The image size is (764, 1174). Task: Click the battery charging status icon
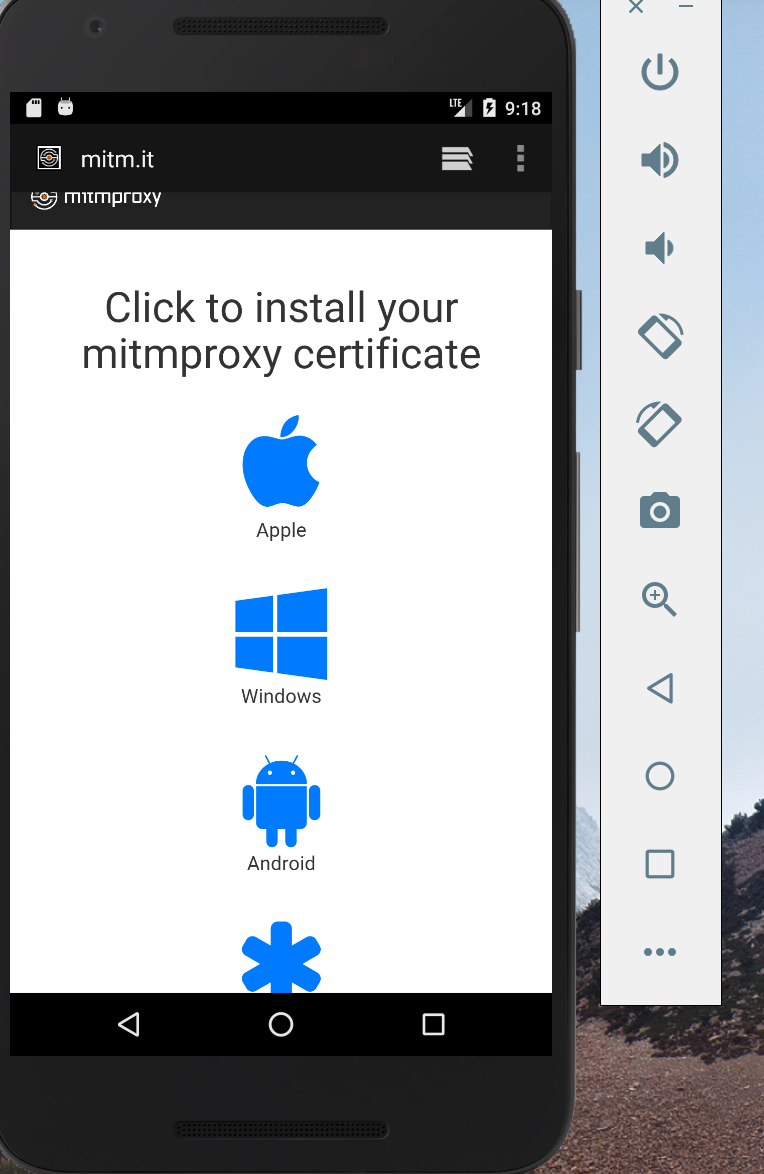tap(489, 108)
